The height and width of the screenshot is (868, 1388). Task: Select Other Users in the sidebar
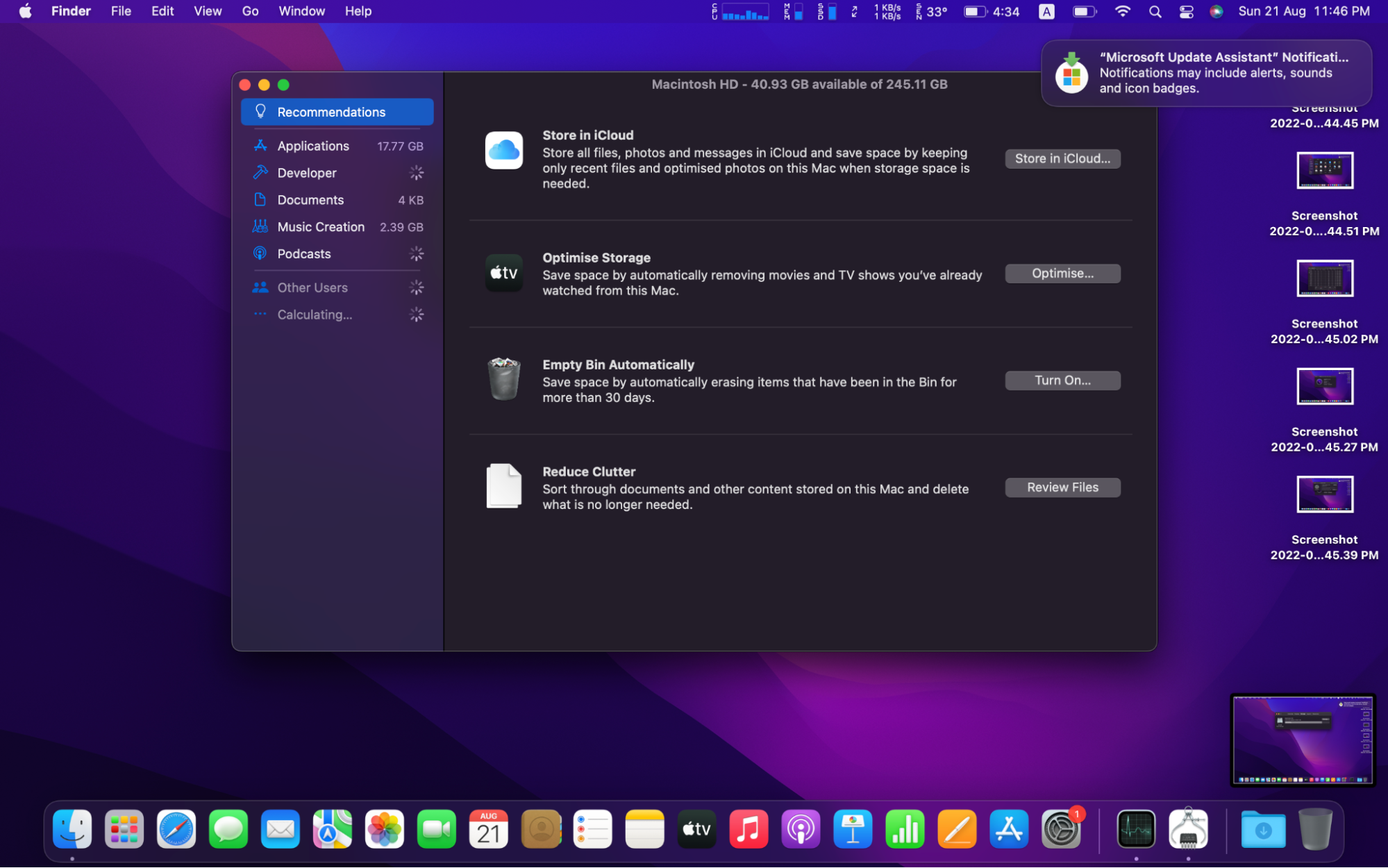pos(312,287)
